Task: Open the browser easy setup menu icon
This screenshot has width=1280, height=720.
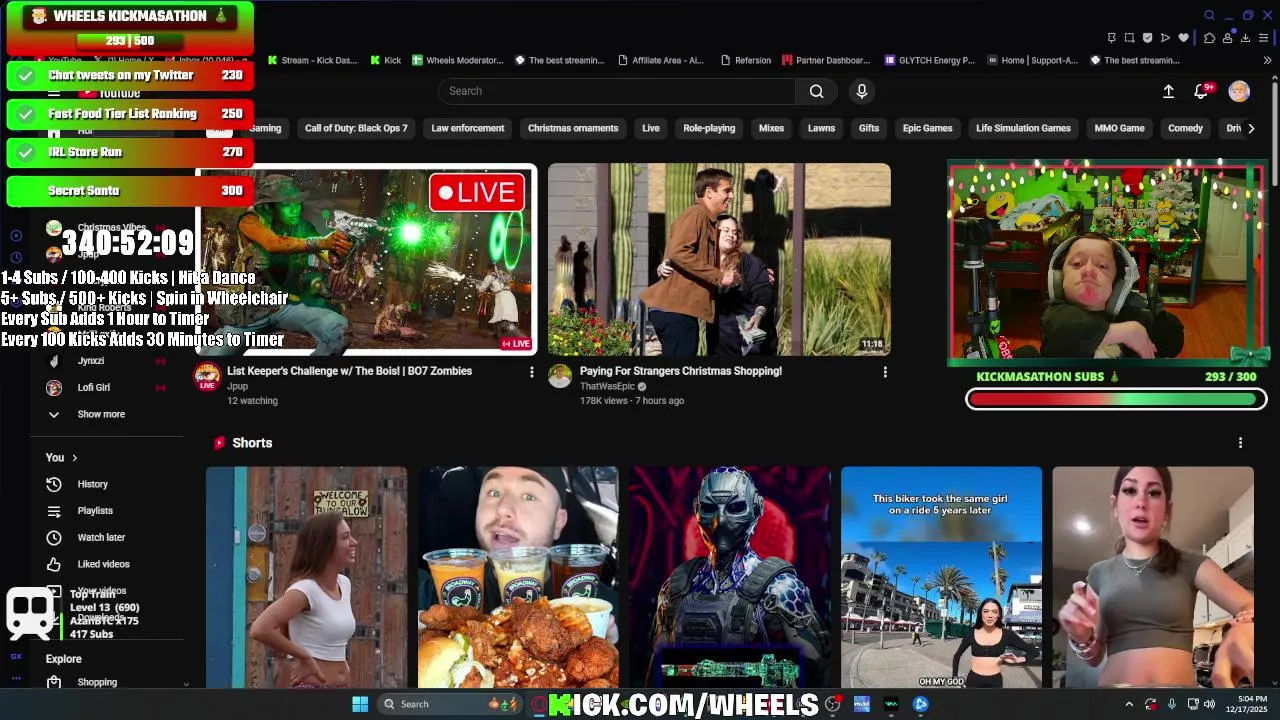Action: coord(1263,38)
